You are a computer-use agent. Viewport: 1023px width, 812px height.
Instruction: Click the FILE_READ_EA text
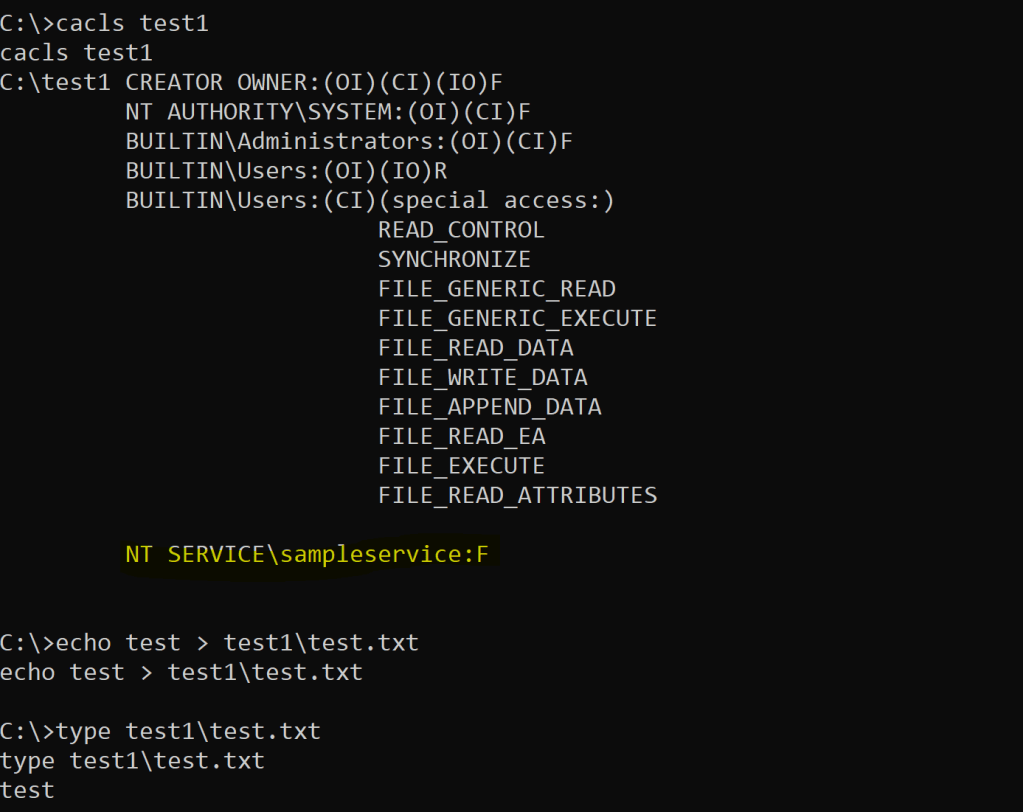point(461,436)
